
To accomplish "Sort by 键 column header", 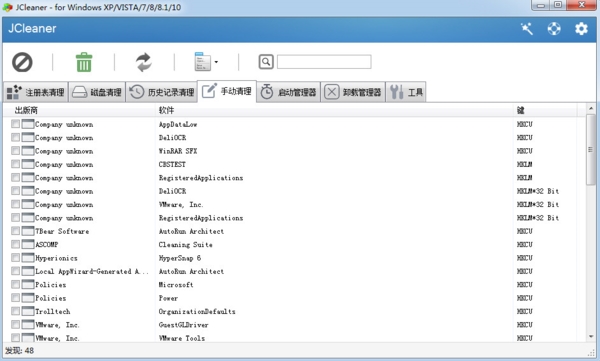I will (x=520, y=111).
